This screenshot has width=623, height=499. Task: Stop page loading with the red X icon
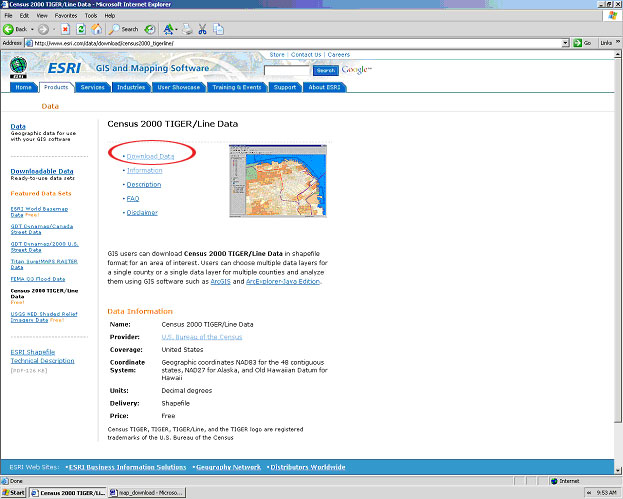coord(66,29)
